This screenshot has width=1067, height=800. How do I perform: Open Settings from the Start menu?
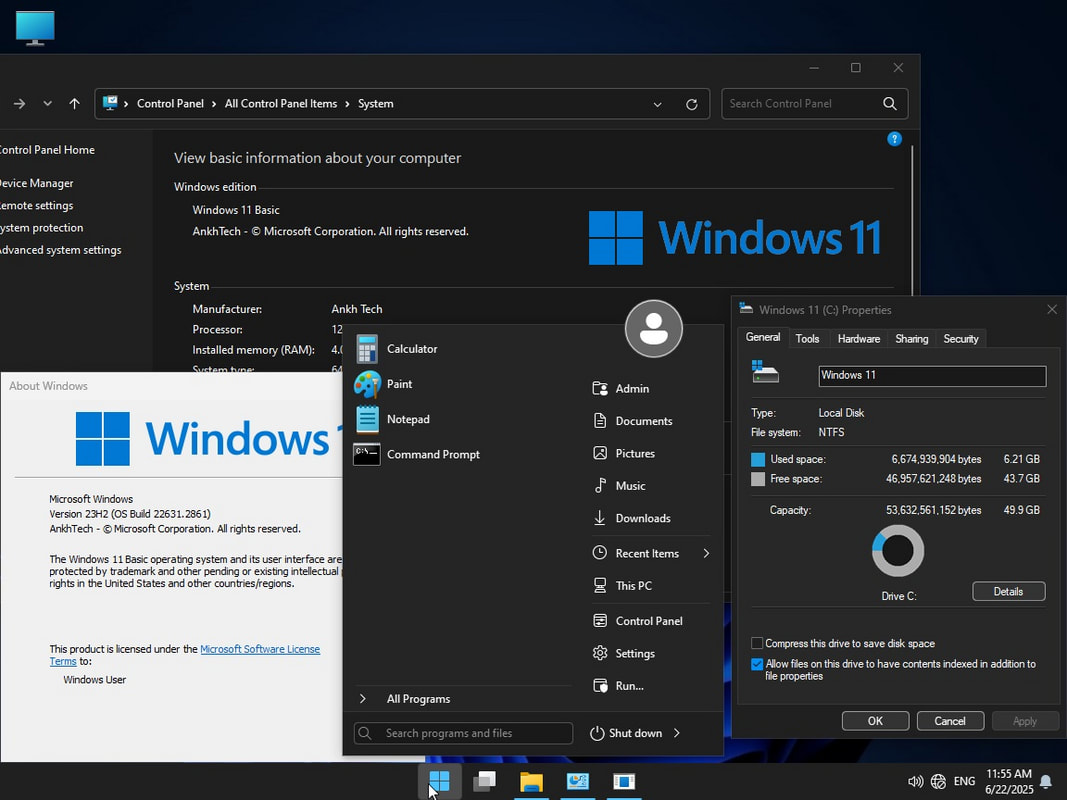pyautogui.click(x=624, y=654)
